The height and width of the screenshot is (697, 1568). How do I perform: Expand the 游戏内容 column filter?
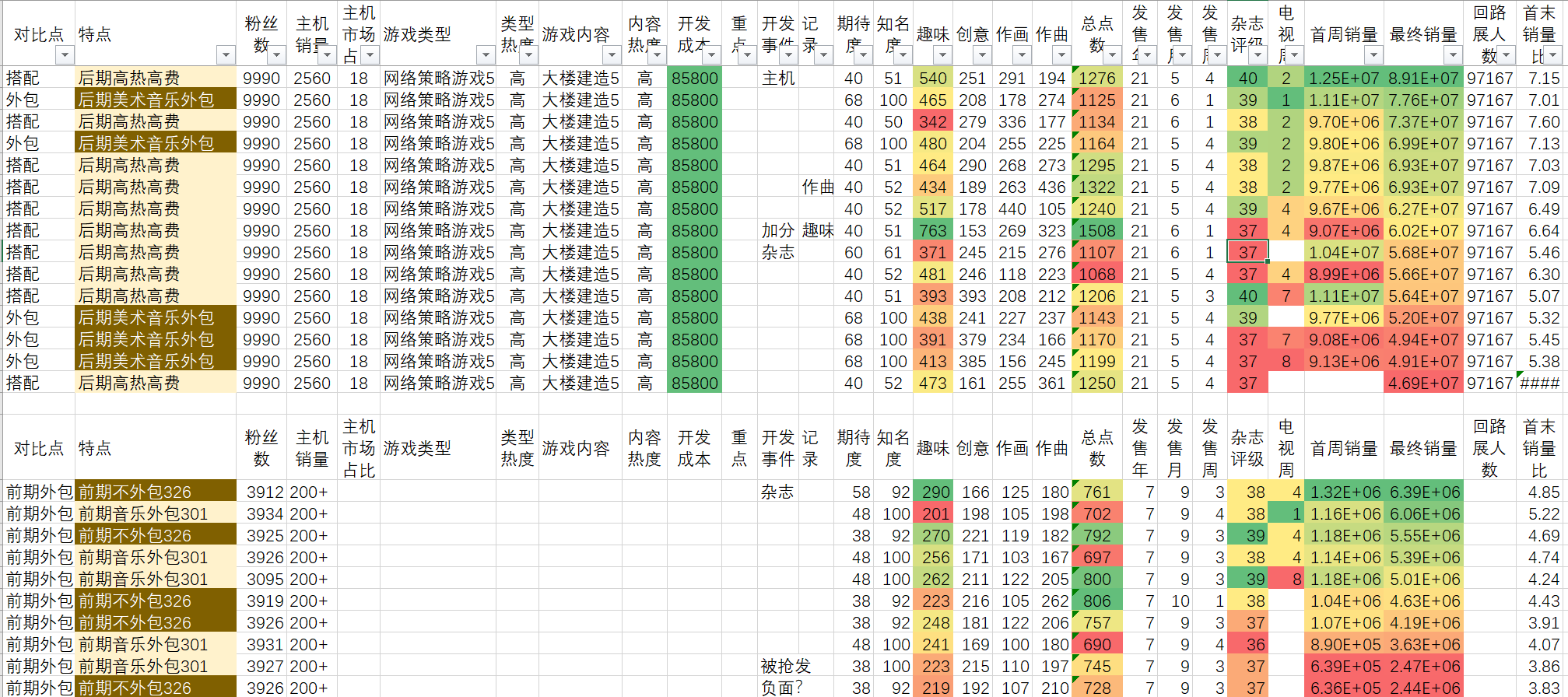pyautogui.click(x=611, y=55)
